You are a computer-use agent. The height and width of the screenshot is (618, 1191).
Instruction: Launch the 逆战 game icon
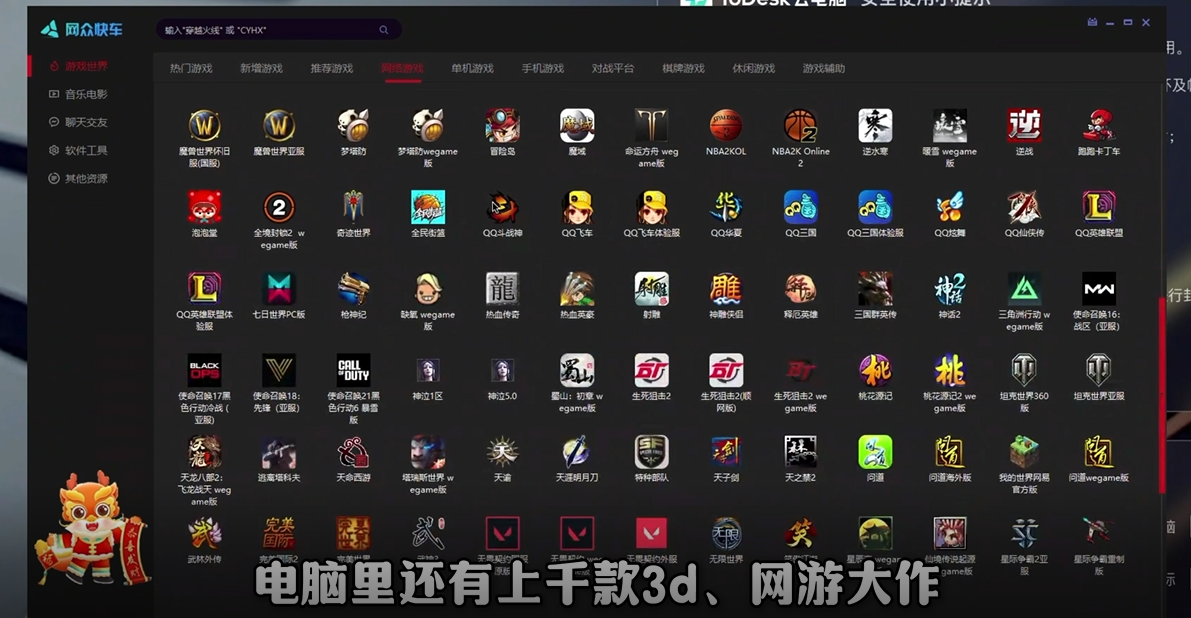click(1024, 126)
